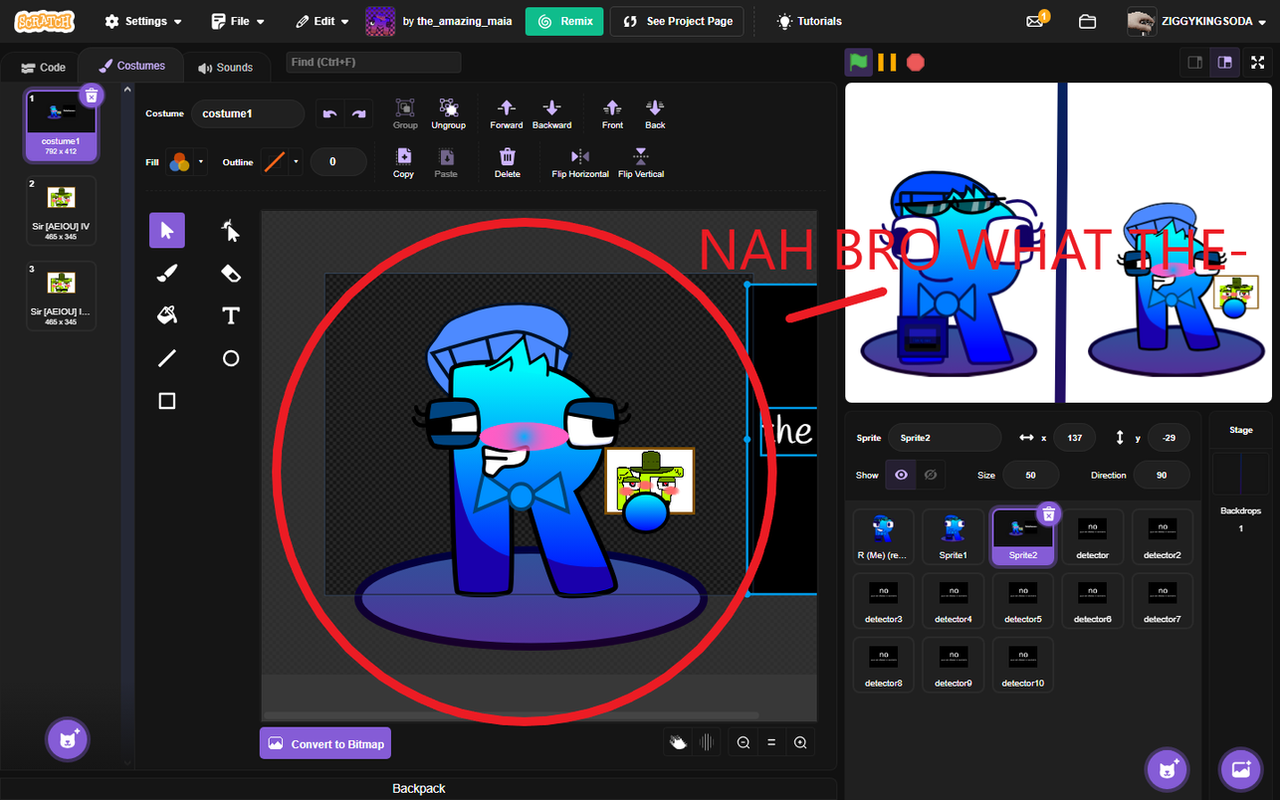Show the sprite with eye icon
The image size is (1280, 800).
(x=901, y=475)
